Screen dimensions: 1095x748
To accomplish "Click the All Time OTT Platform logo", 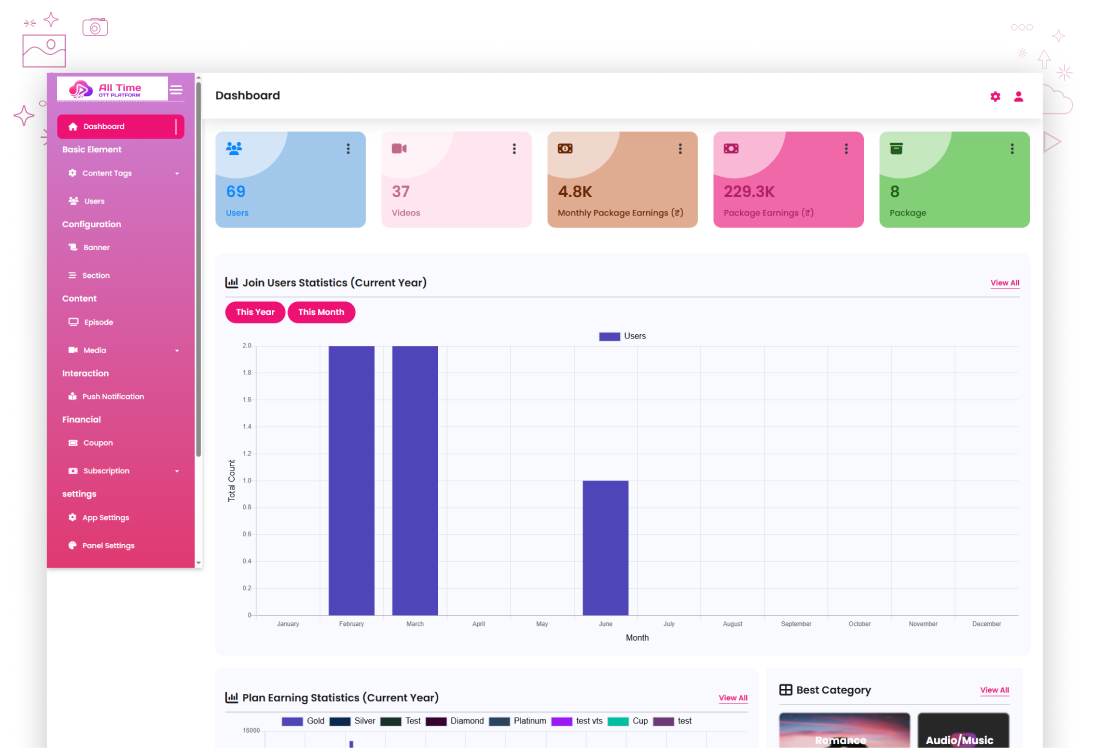I will click(x=112, y=89).
